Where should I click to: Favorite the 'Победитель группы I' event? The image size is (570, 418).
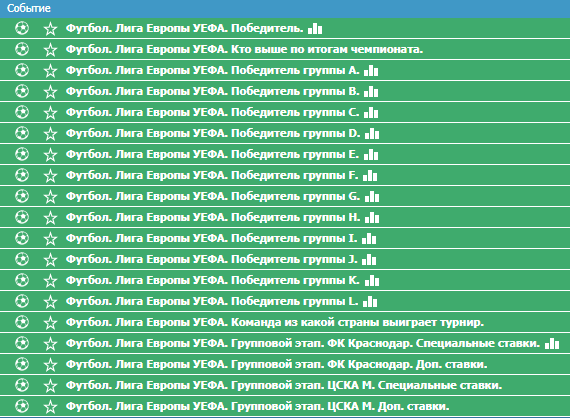click(x=50, y=239)
